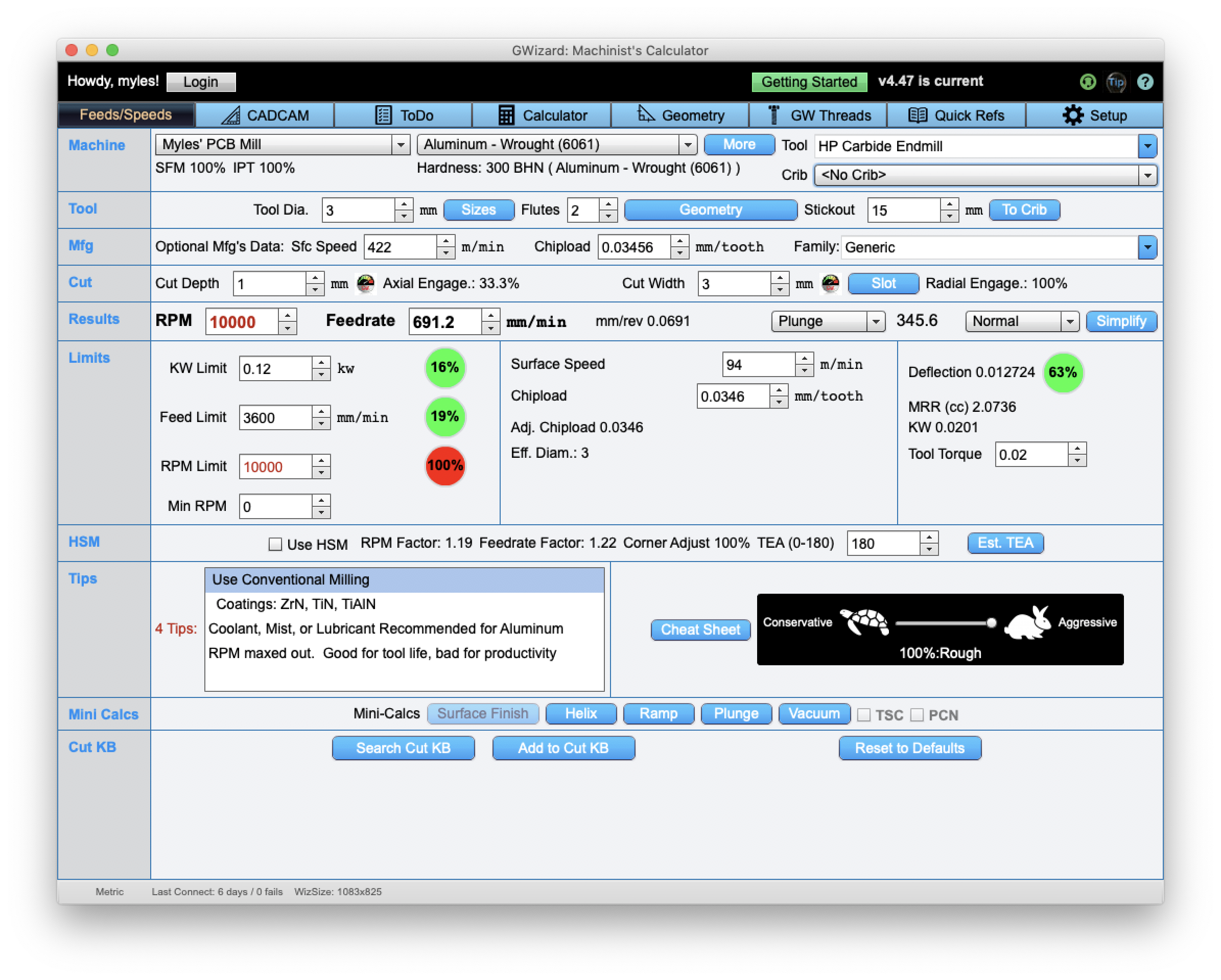Click the Simplify button

pos(1121,321)
